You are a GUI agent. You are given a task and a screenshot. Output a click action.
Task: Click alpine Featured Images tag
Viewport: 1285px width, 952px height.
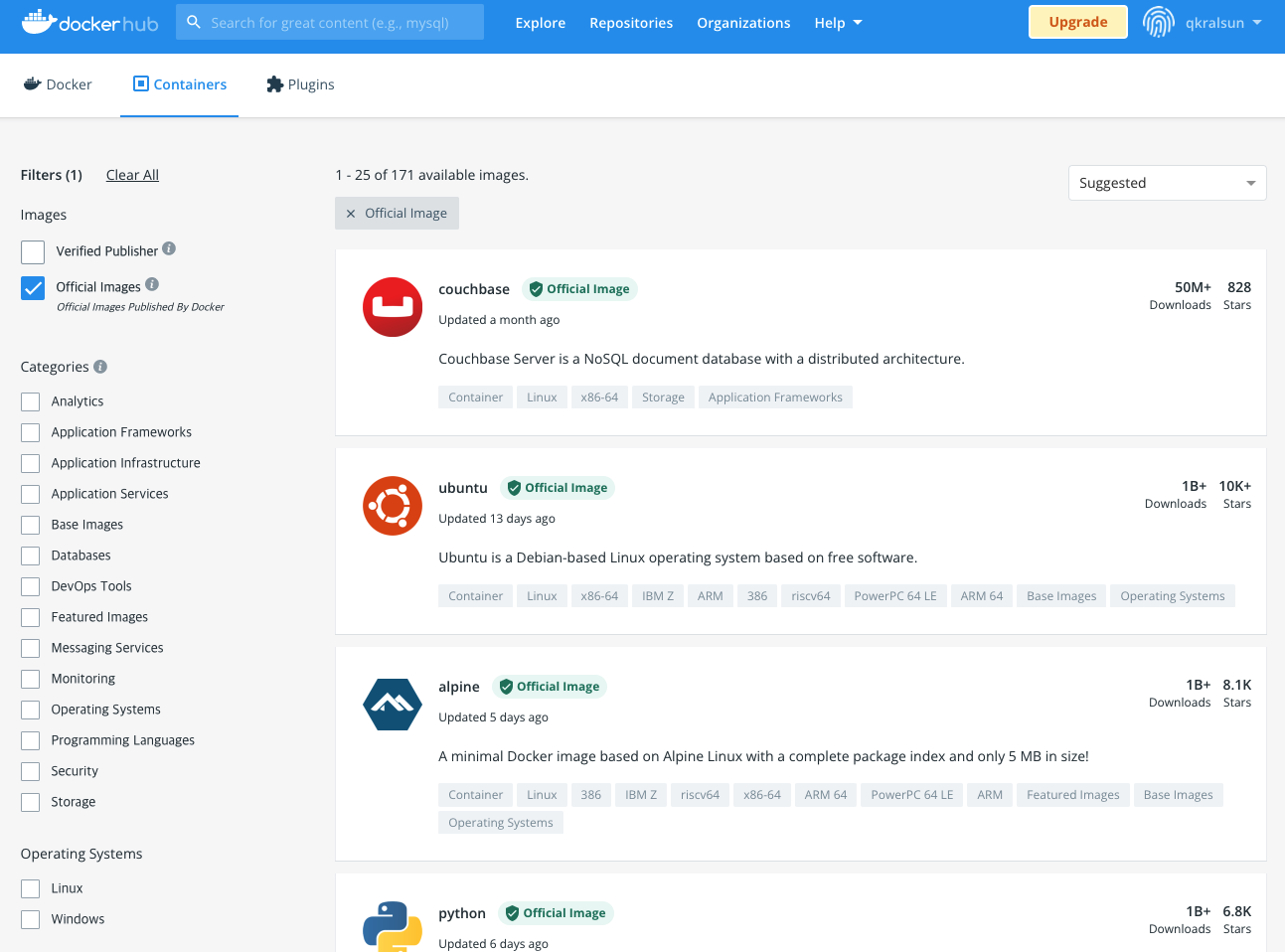[x=1073, y=795]
